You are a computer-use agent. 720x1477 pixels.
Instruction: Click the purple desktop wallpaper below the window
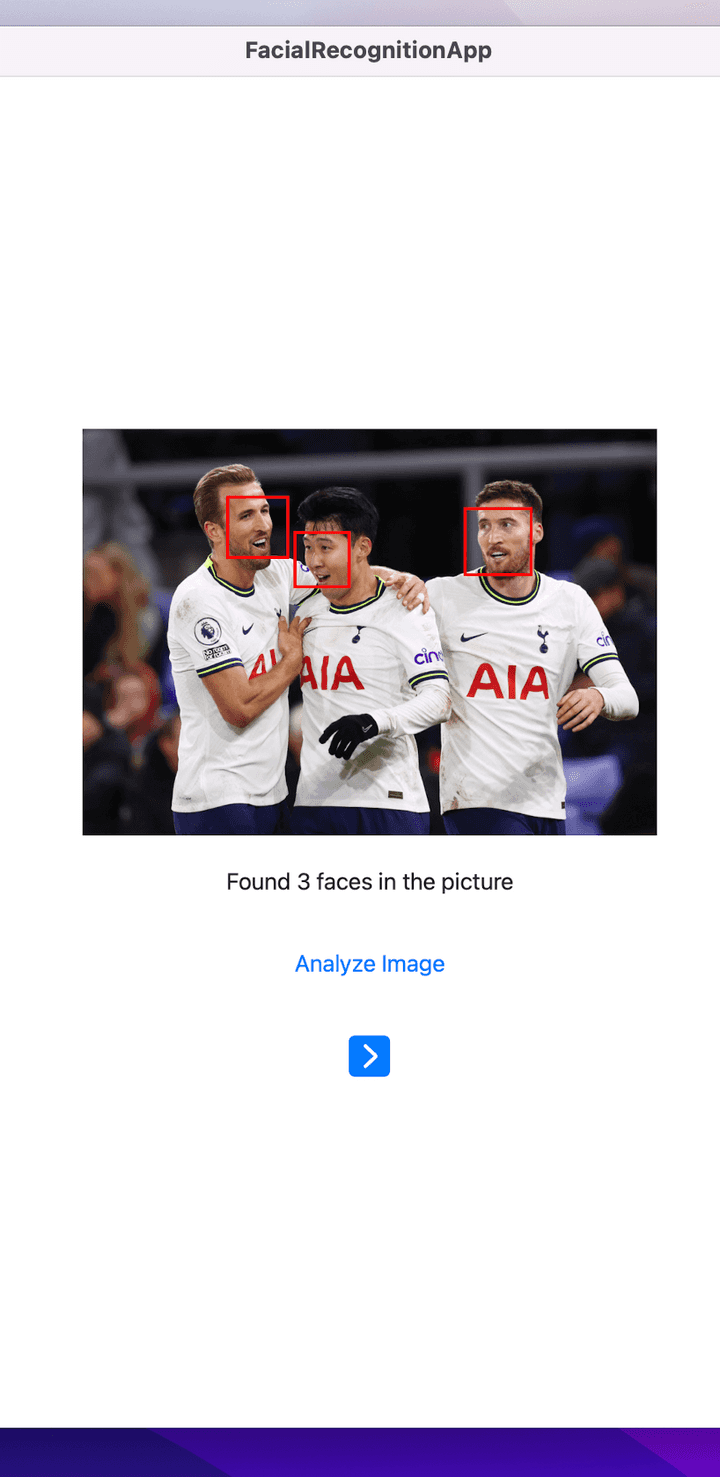coord(360,1452)
